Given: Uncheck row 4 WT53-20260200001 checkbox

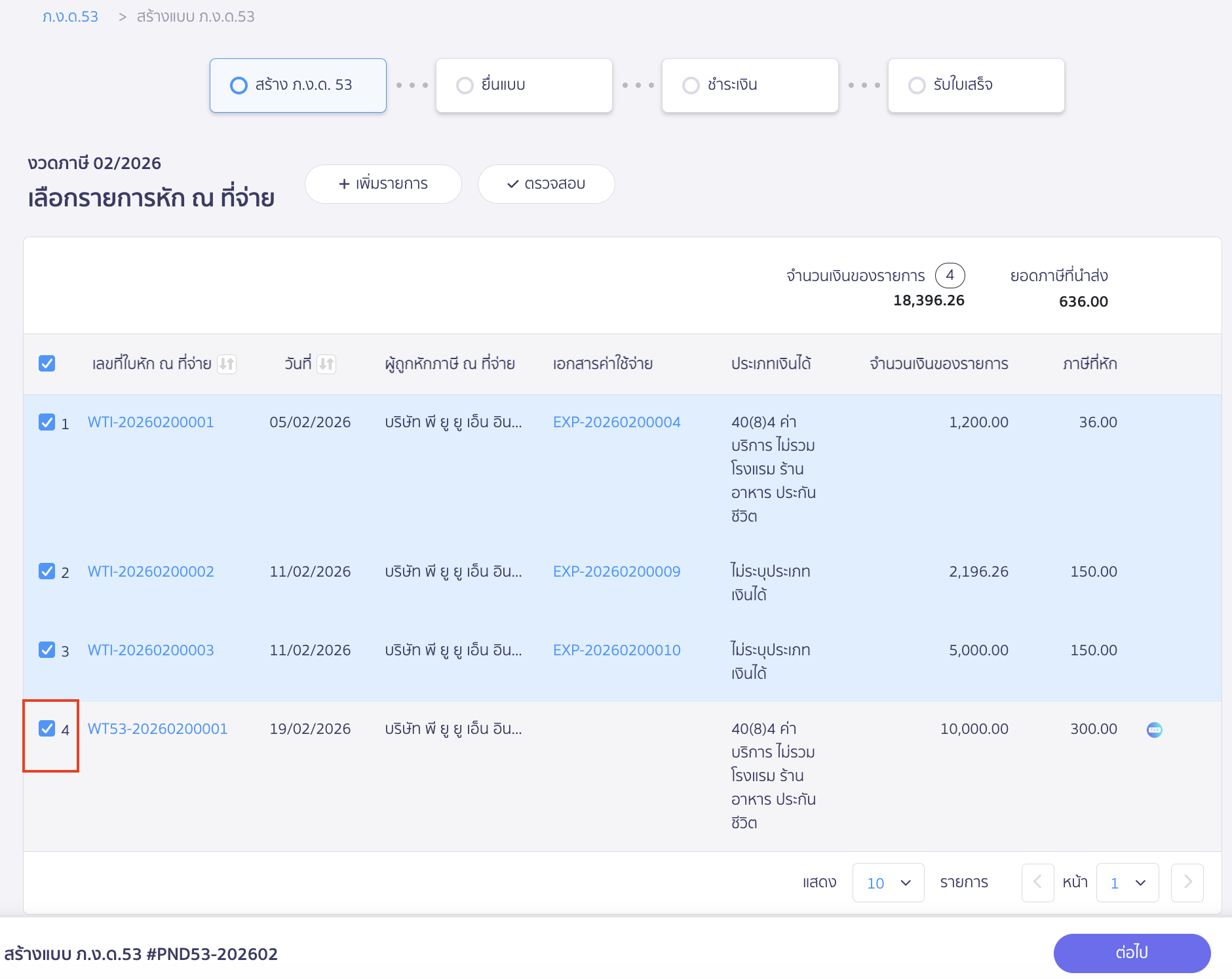Looking at the screenshot, I should pos(47,729).
